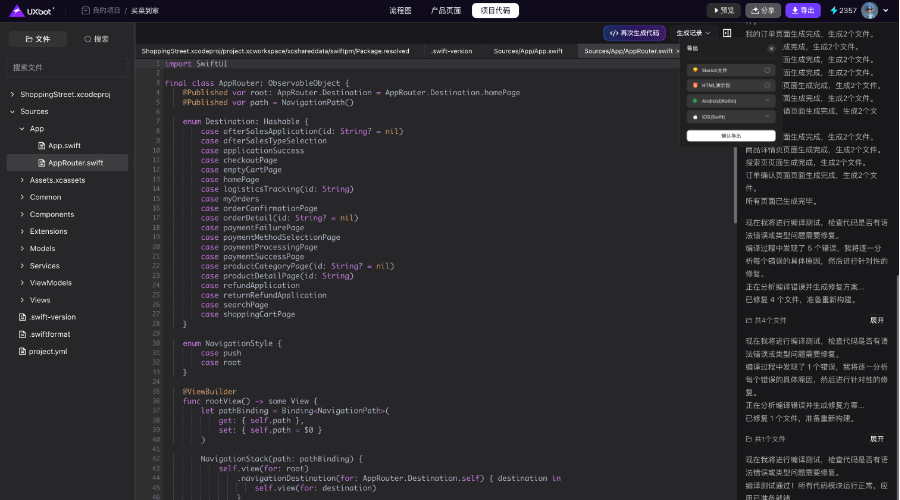This screenshot has width=900, height=500.
Task: Click the 我的项目 breadcrumb icon
Action: pos(85,10)
